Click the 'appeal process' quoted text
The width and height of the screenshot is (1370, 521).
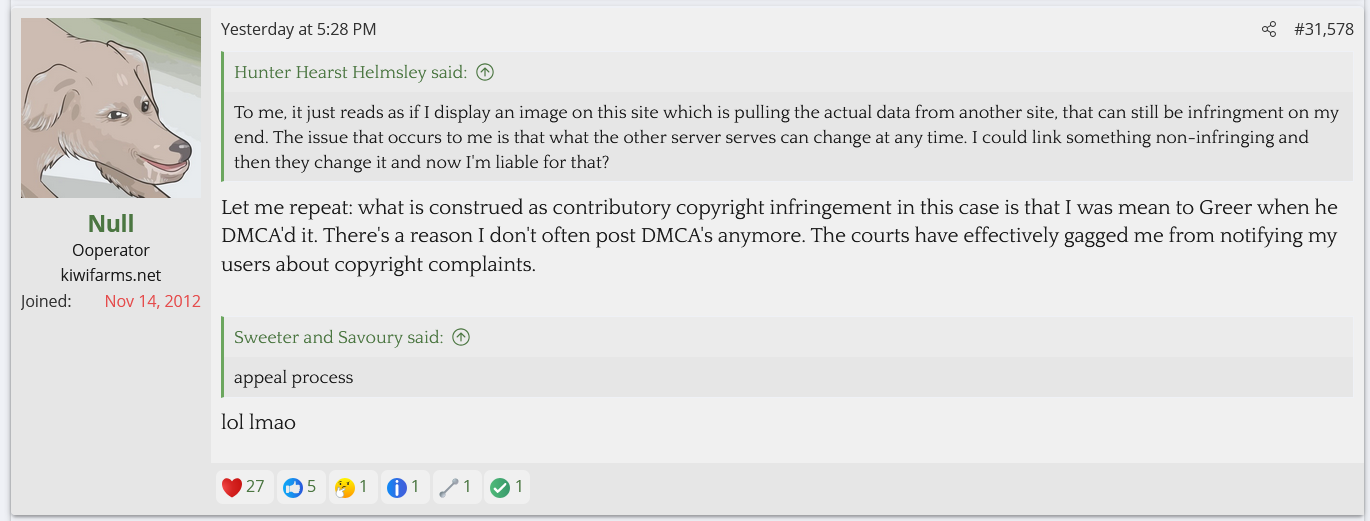coord(293,377)
